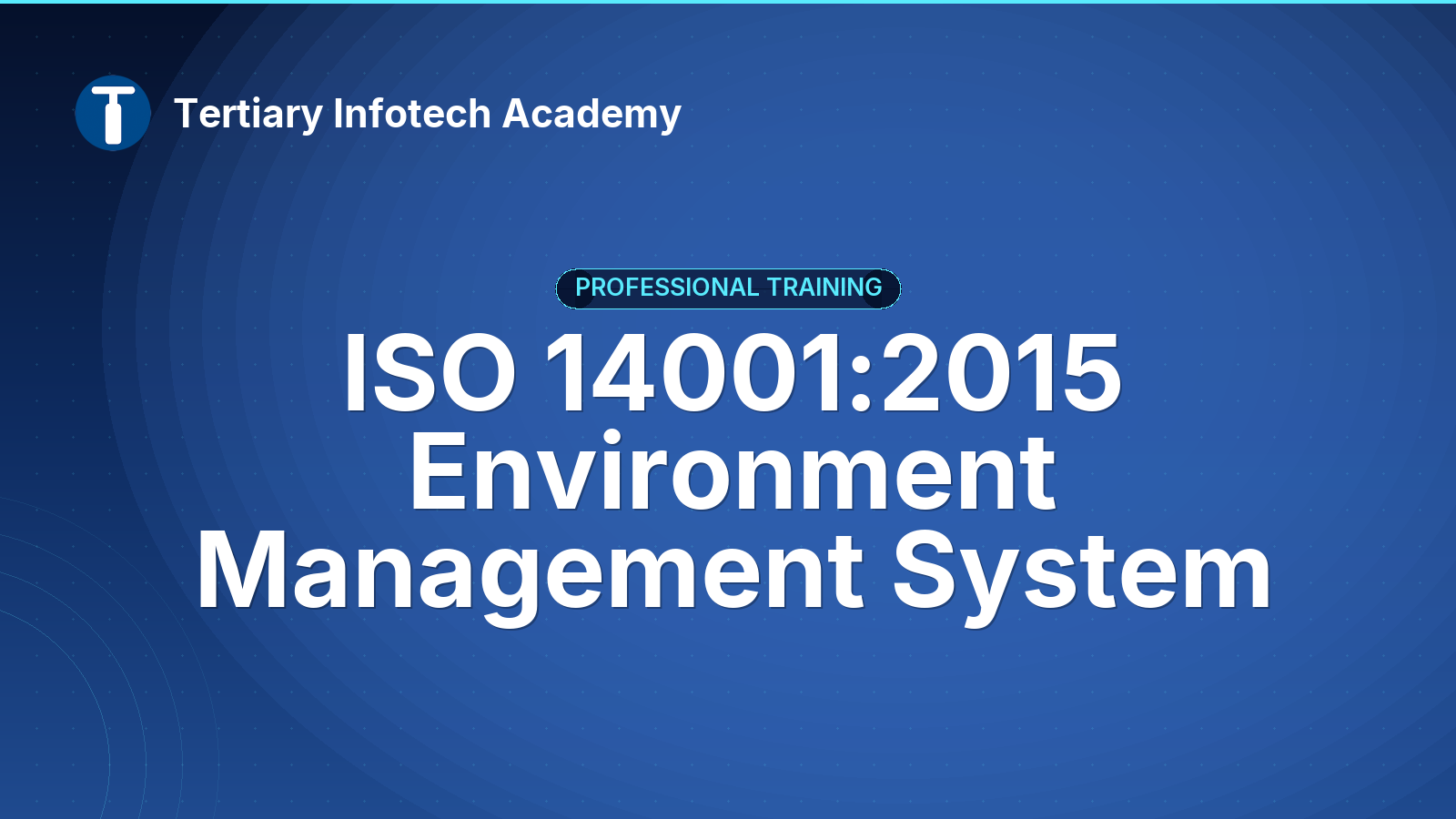The height and width of the screenshot is (819, 1456).
Task: Click the 'ISO 14001:2015' heading line
Action: point(732,373)
